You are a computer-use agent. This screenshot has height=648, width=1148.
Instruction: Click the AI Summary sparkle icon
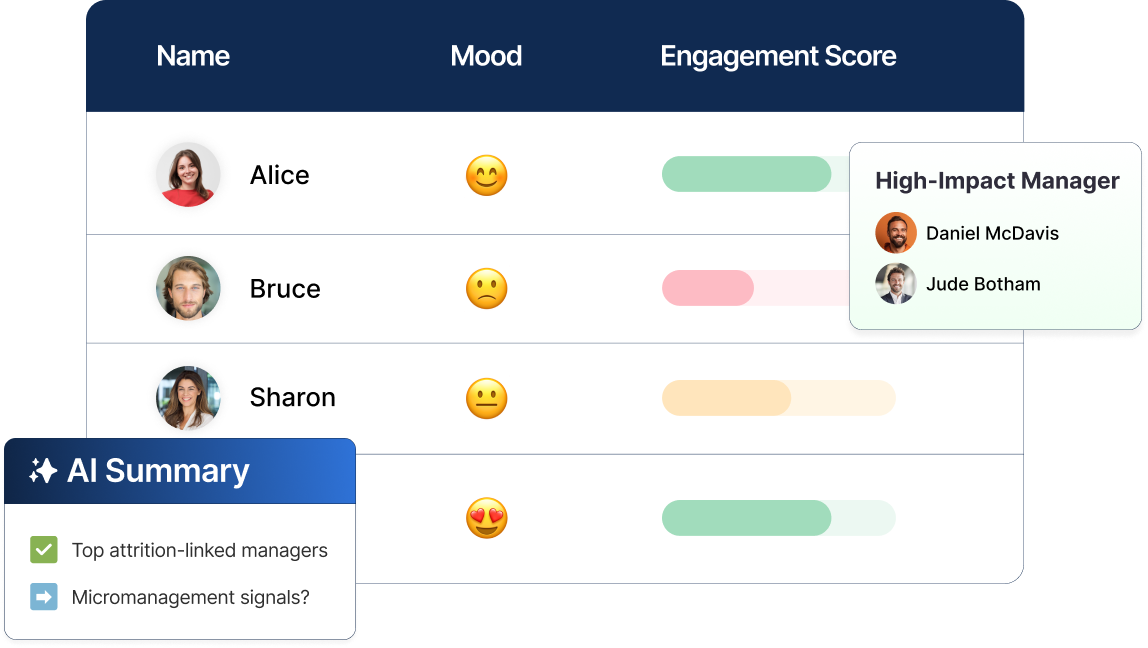coord(43,471)
